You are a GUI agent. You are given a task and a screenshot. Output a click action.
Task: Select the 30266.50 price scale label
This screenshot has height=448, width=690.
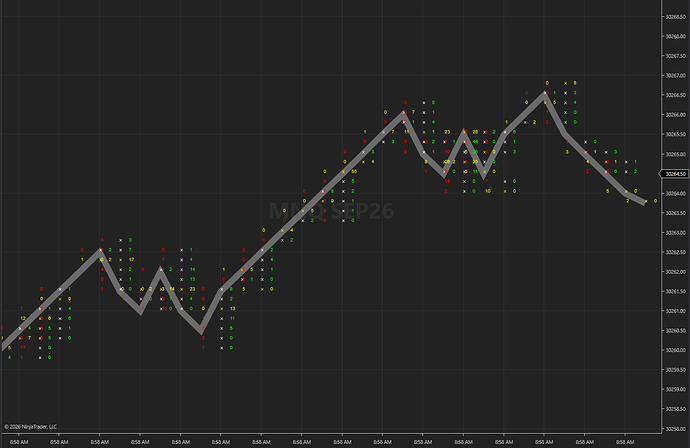675,95
